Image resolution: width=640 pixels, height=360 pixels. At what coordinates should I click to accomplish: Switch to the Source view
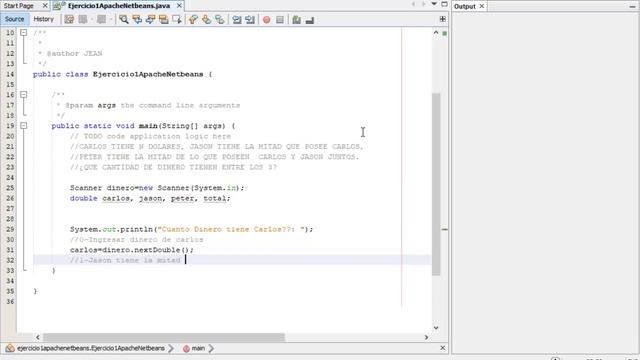tap(14, 19)
